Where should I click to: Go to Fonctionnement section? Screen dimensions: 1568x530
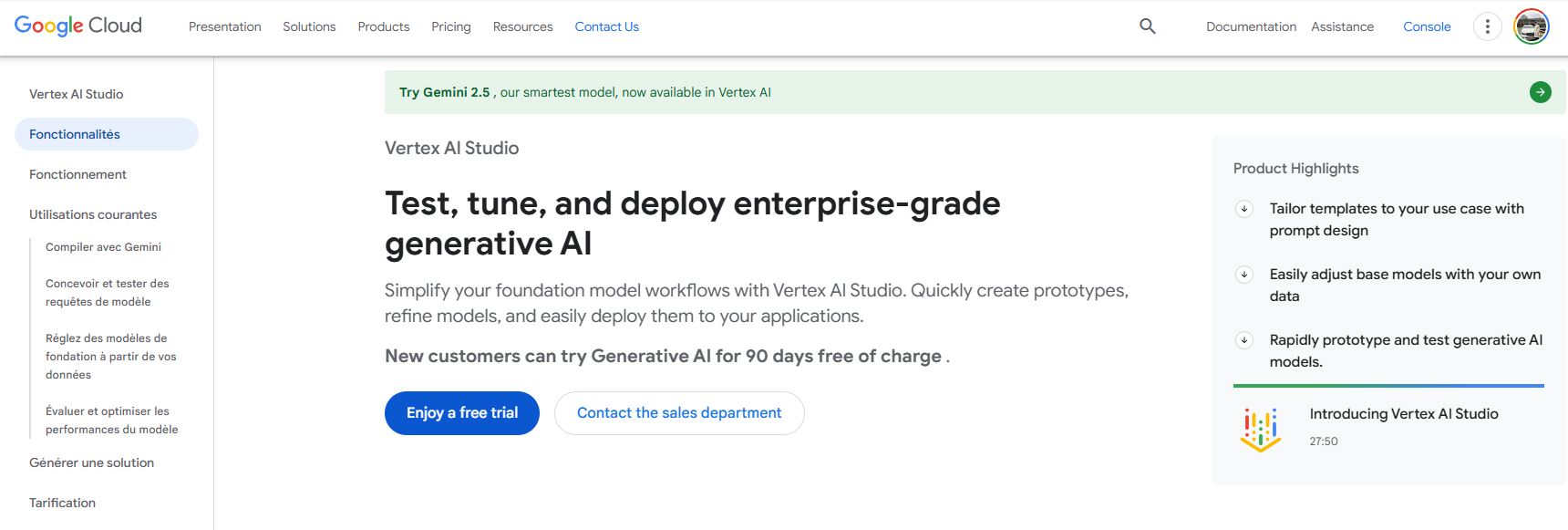pos(77,174)
